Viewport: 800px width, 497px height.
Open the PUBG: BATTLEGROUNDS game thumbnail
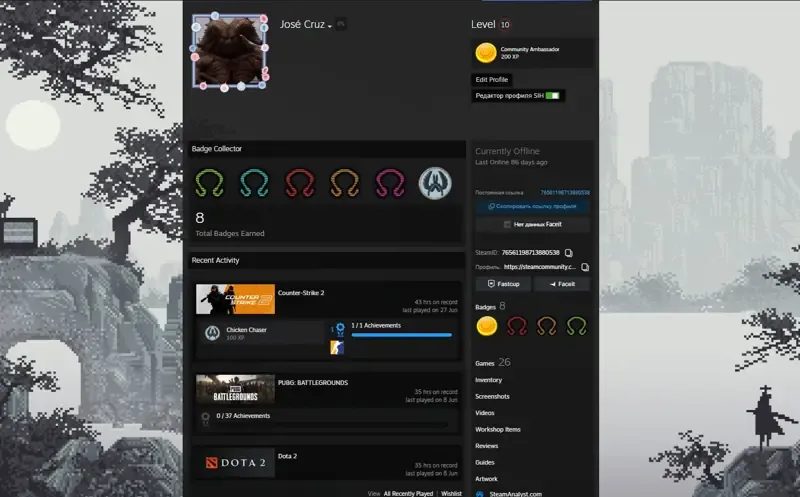coord(235,389)
